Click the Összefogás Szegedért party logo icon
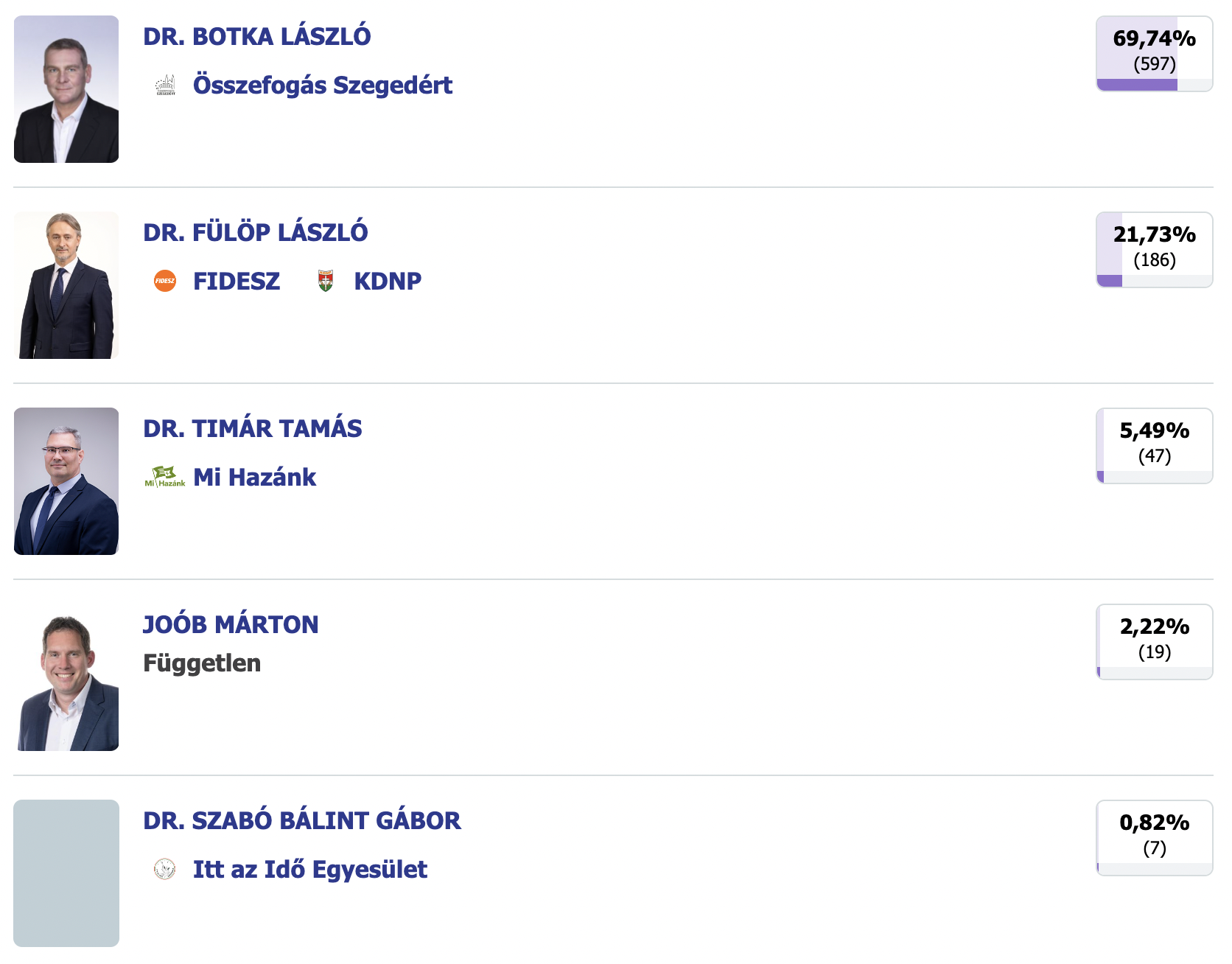The width and height of the screenshot is (1232, 964). (165, 85)
